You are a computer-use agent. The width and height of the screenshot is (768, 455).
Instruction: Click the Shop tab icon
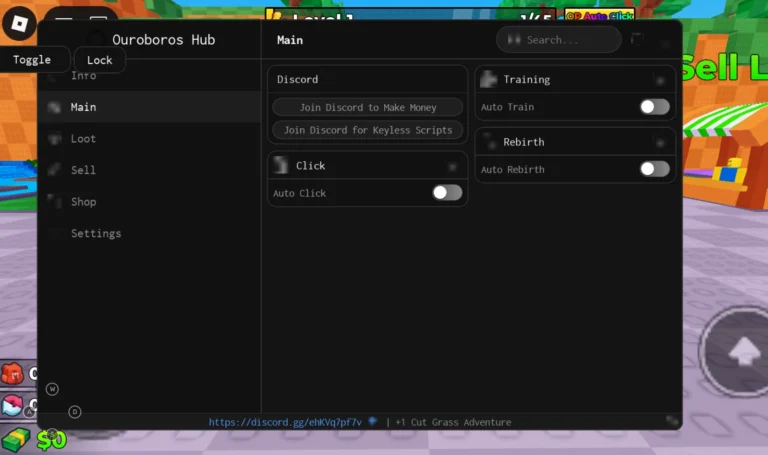(x=54, y=201)
